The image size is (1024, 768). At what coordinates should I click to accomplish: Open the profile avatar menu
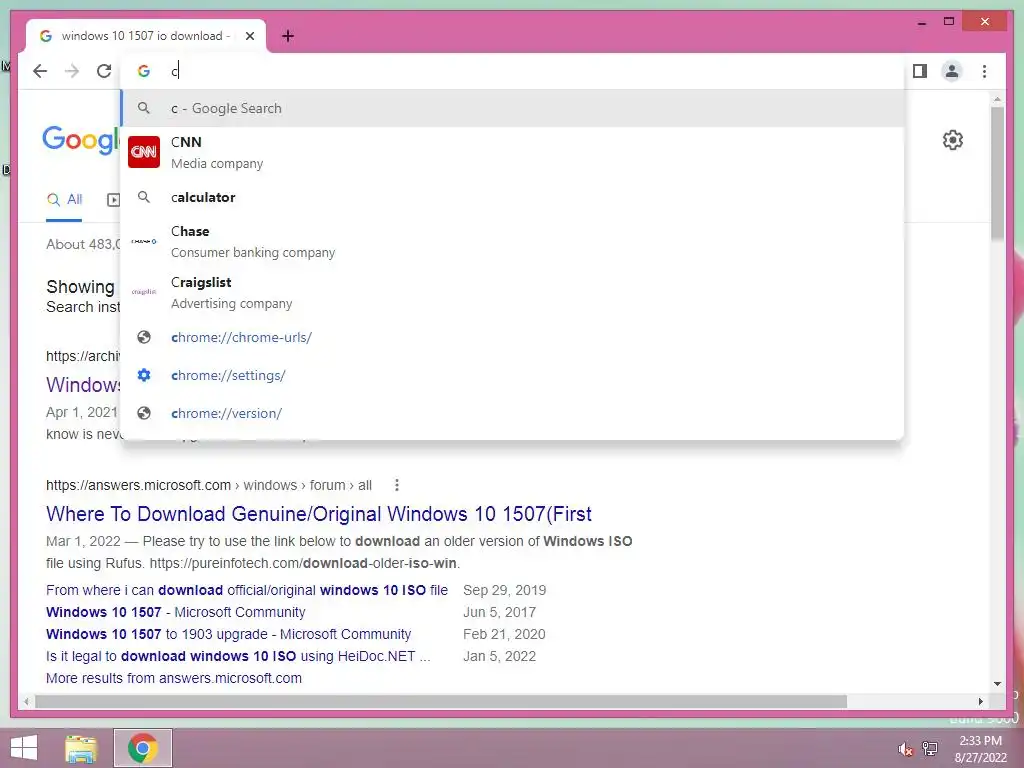click(952, 71)
